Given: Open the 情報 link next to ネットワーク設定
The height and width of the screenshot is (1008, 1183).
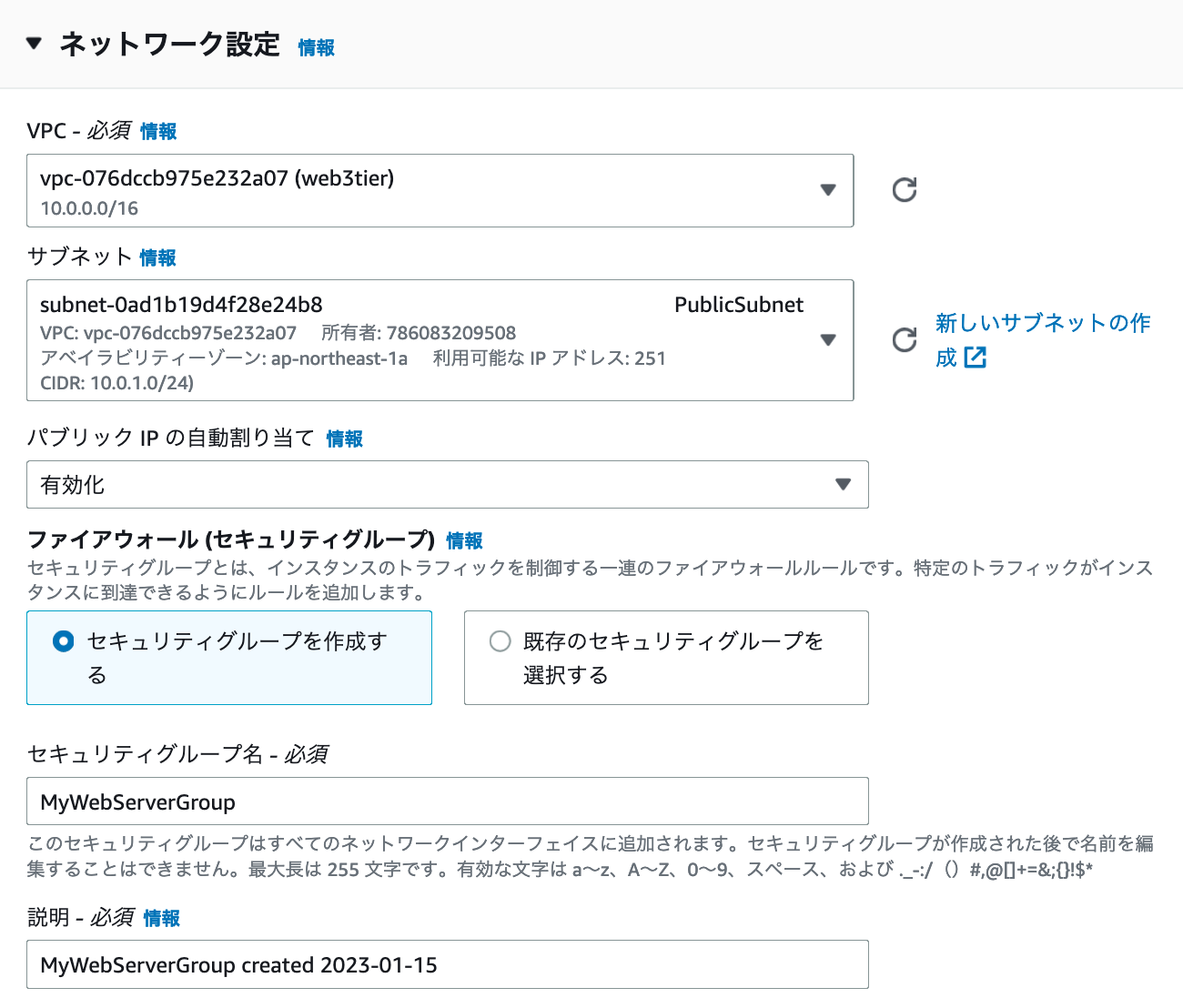Looking at the screenshot, I should coord(316,49).
